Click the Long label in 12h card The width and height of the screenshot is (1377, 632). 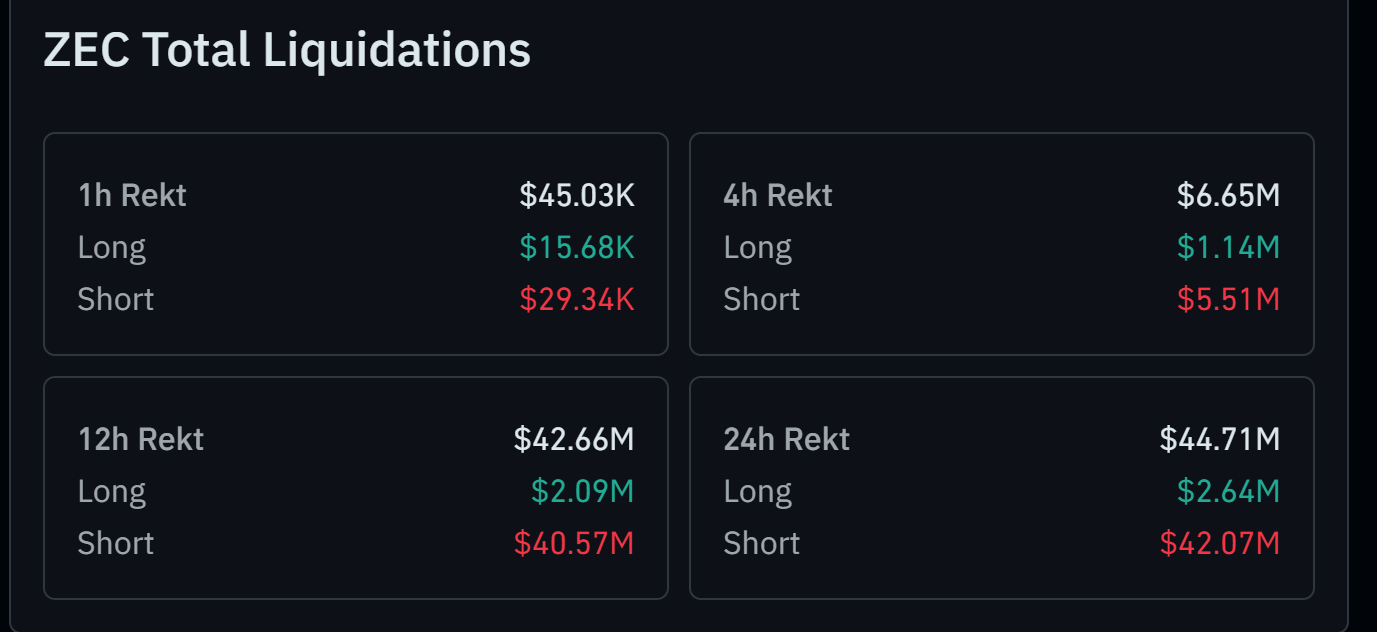point(112,491)
